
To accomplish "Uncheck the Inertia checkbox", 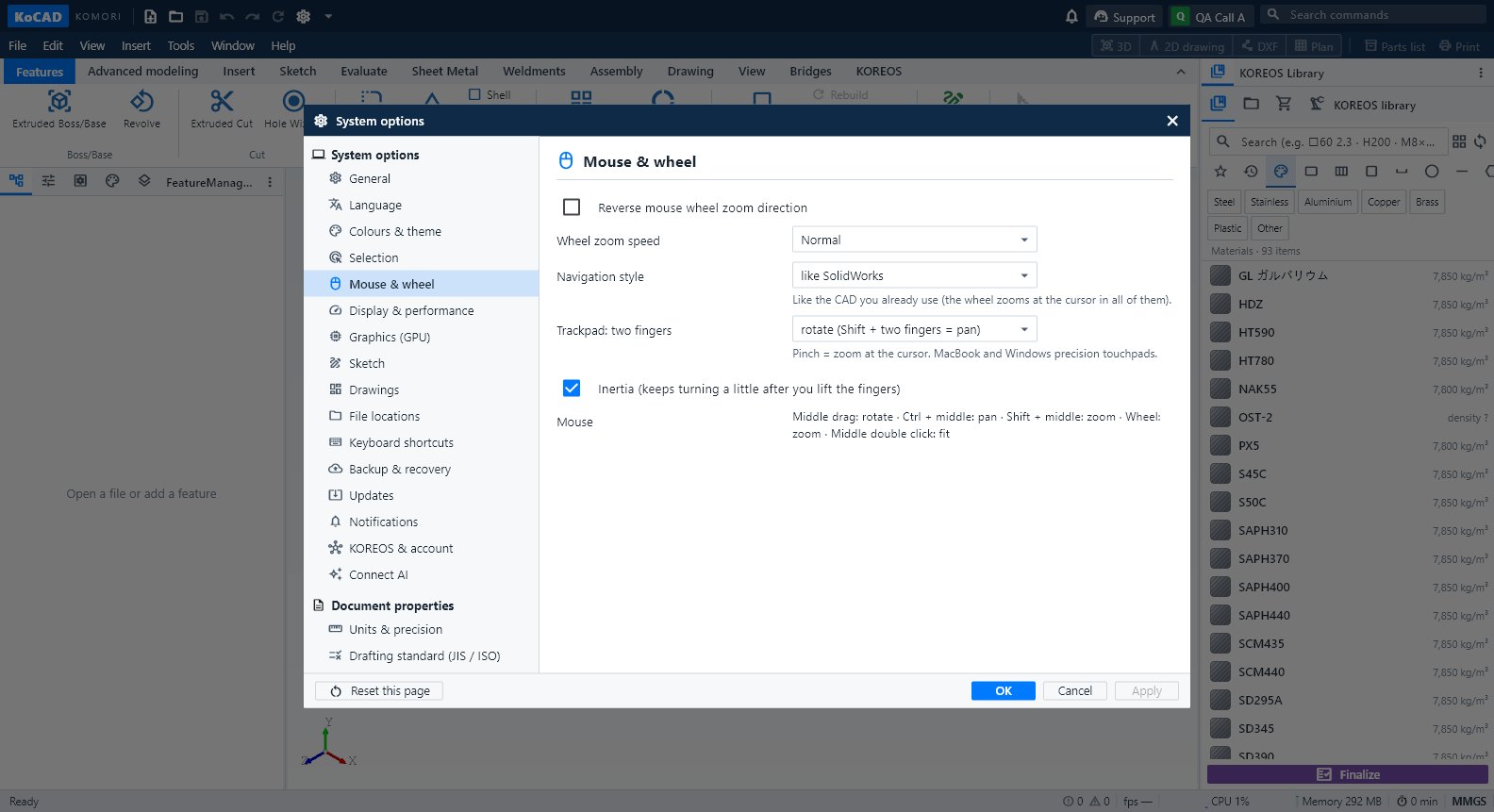I will [x=572, y=388].
